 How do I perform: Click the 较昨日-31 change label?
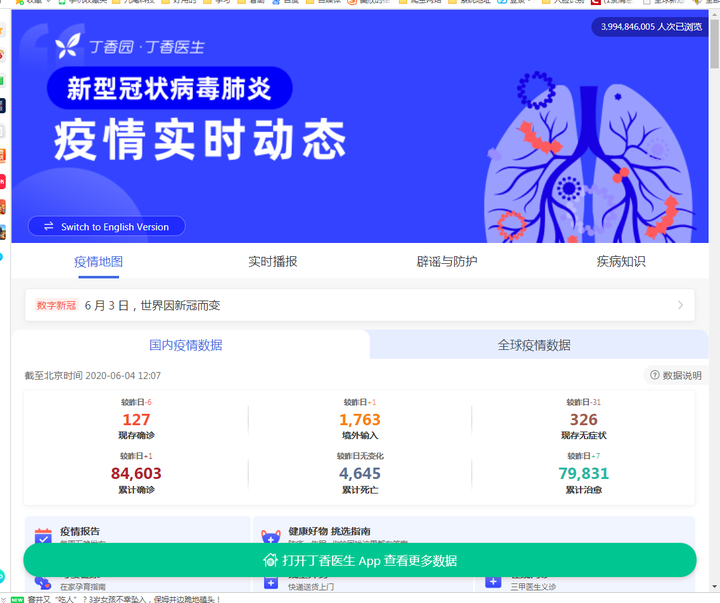tap(584, 402)
